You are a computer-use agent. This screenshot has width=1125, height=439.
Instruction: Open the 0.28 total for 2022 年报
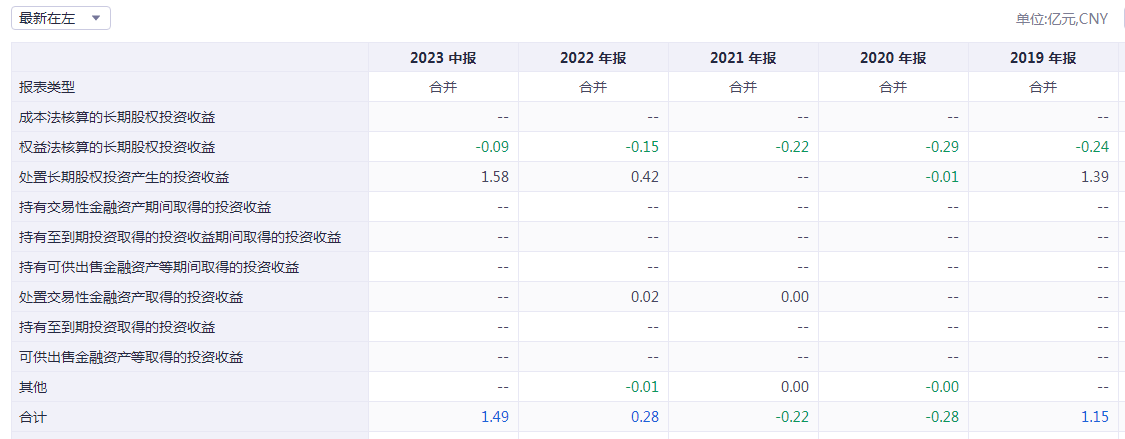click(x=645, y=417)
